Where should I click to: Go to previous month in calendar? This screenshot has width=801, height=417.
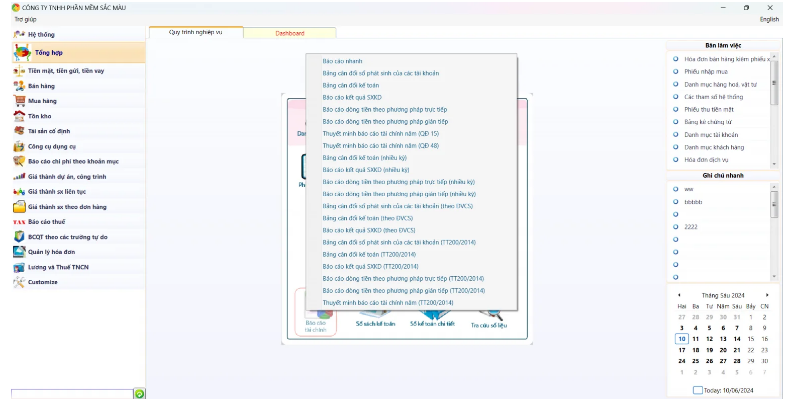click(x=679, y=295)
